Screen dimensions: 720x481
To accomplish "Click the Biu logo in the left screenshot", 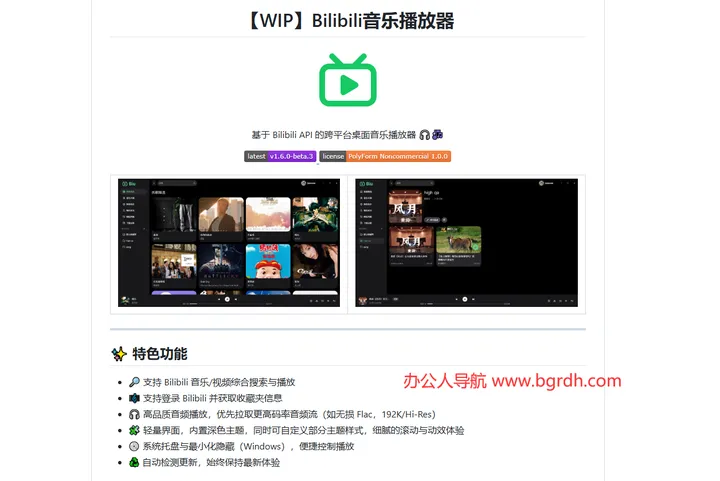I will point(129,184).
